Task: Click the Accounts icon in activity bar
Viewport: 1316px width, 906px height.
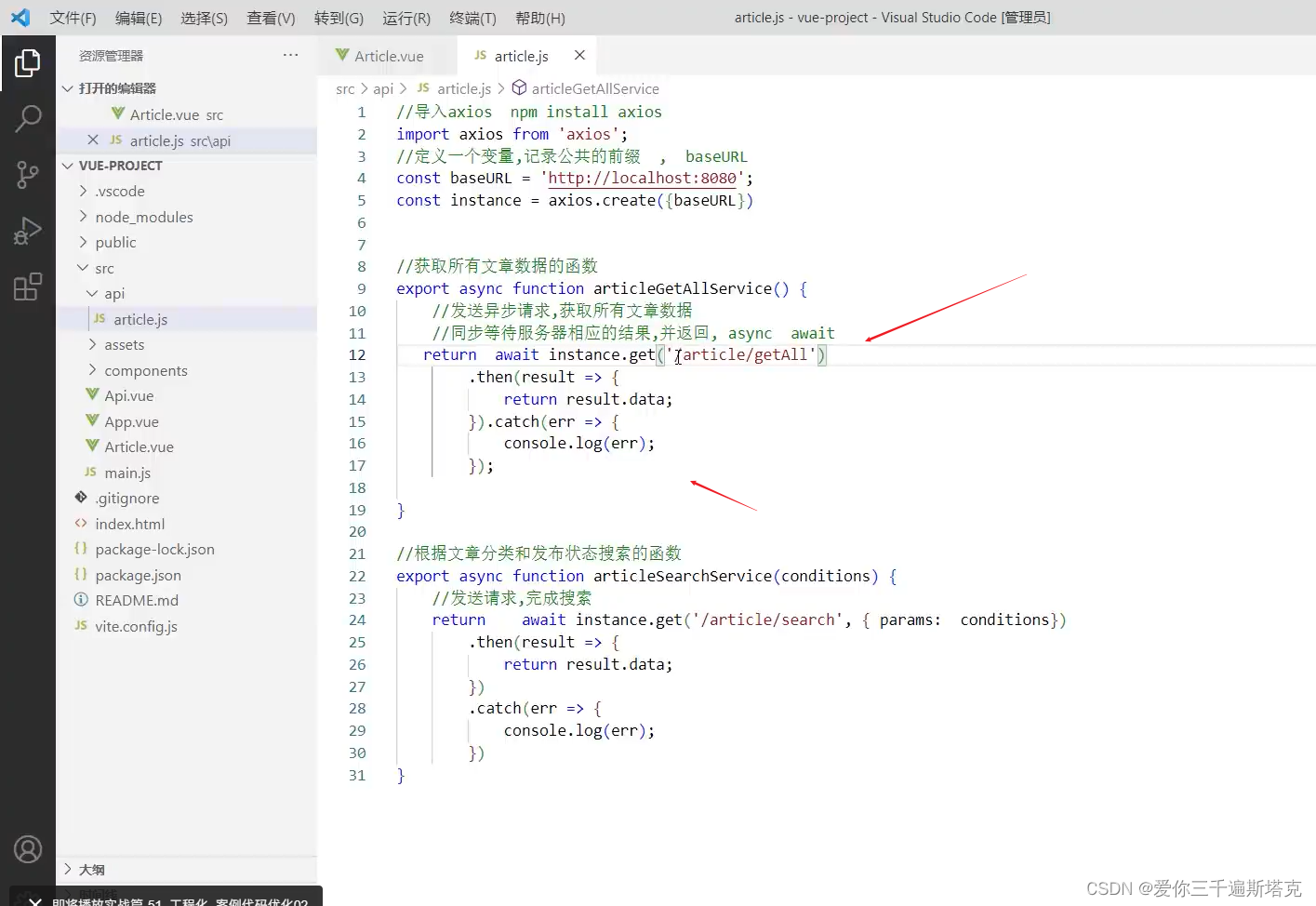Action: [28, 848]
